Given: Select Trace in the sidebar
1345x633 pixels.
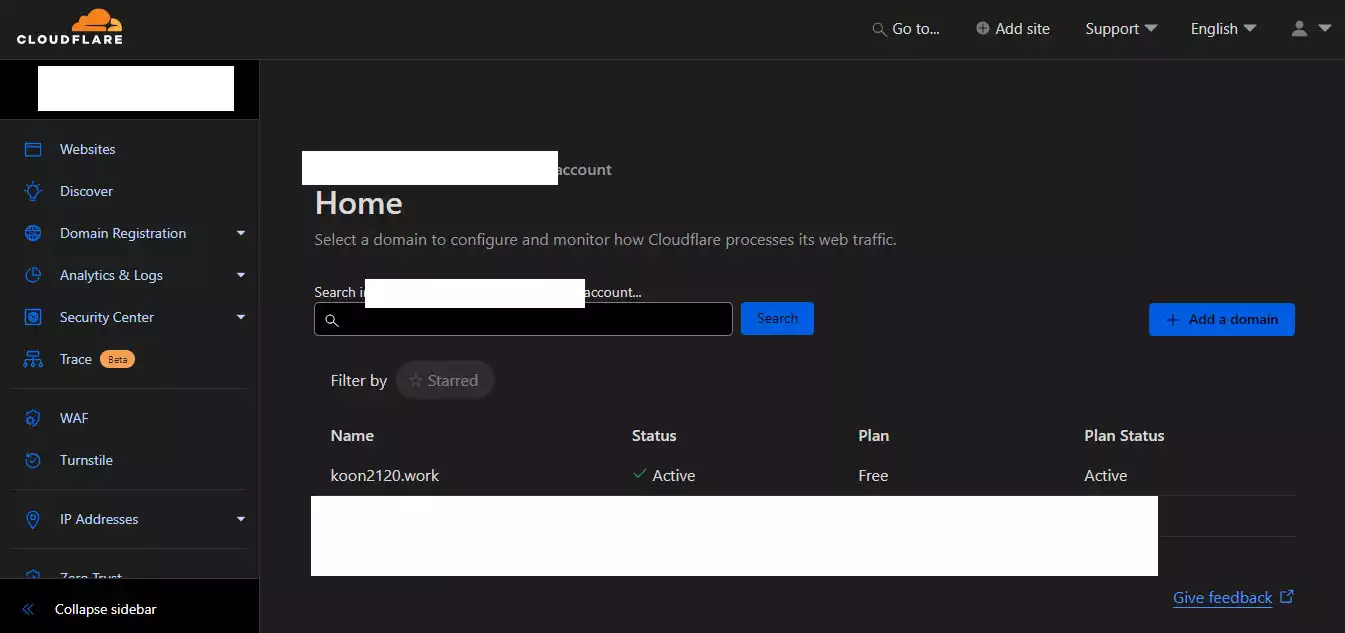Looking at the screenshot, I should 76,359.
